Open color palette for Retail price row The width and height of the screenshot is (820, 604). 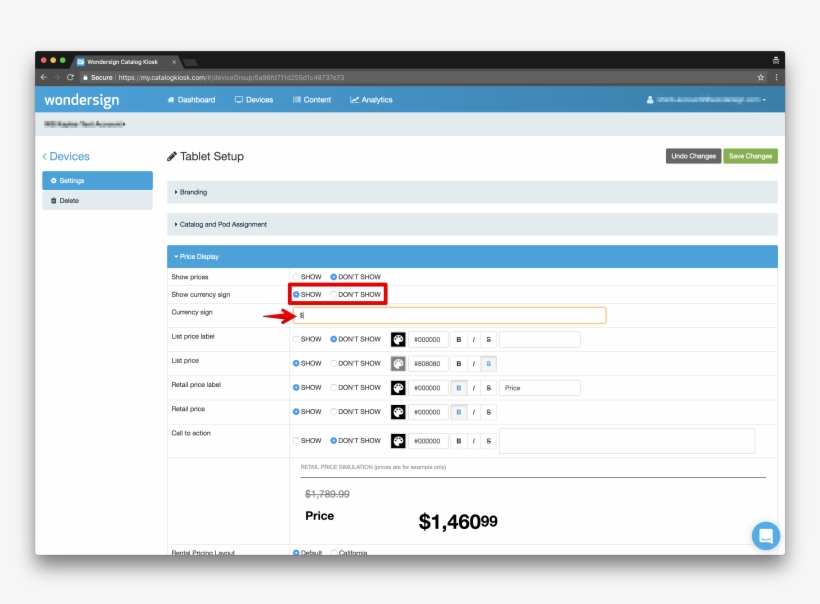coord(398,412)
